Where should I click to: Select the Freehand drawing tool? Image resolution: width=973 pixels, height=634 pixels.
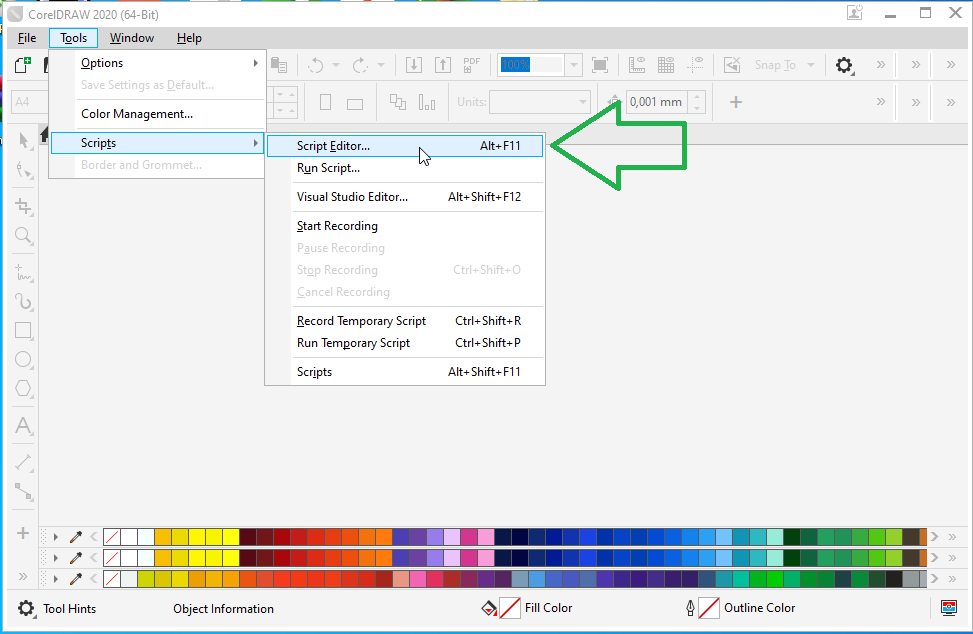point(24,272)
